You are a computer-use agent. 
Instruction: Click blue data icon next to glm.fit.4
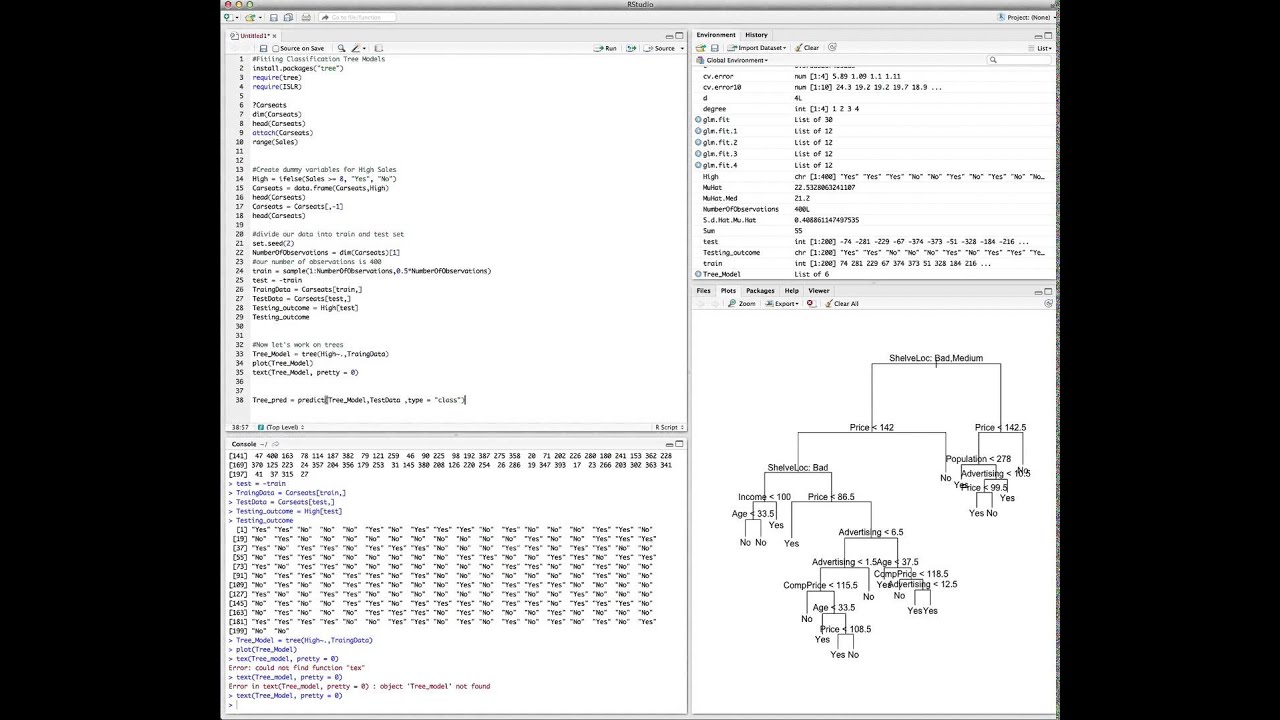click(698, 165)
